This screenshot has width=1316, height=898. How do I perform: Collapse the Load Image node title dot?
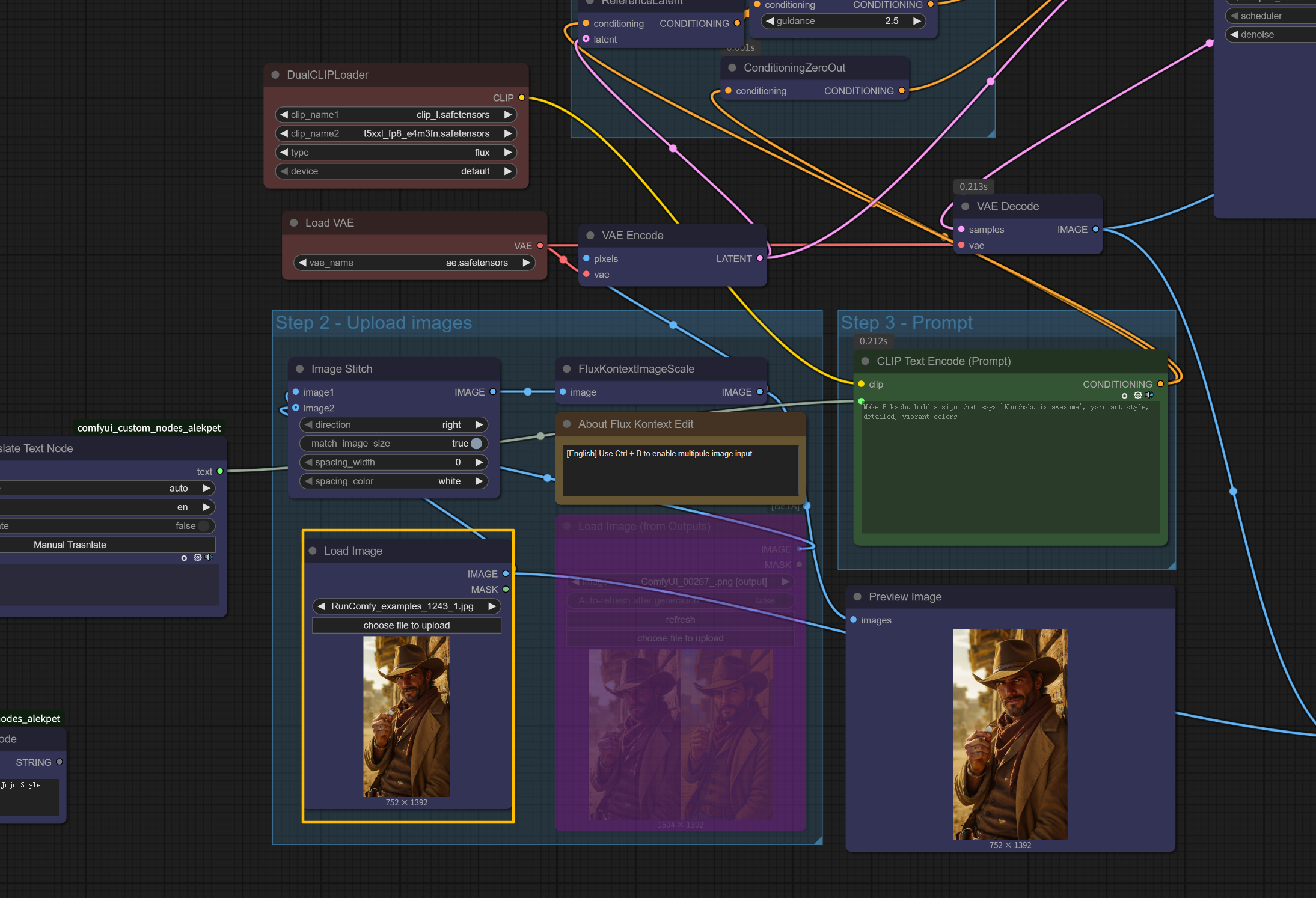coord(313,551)
